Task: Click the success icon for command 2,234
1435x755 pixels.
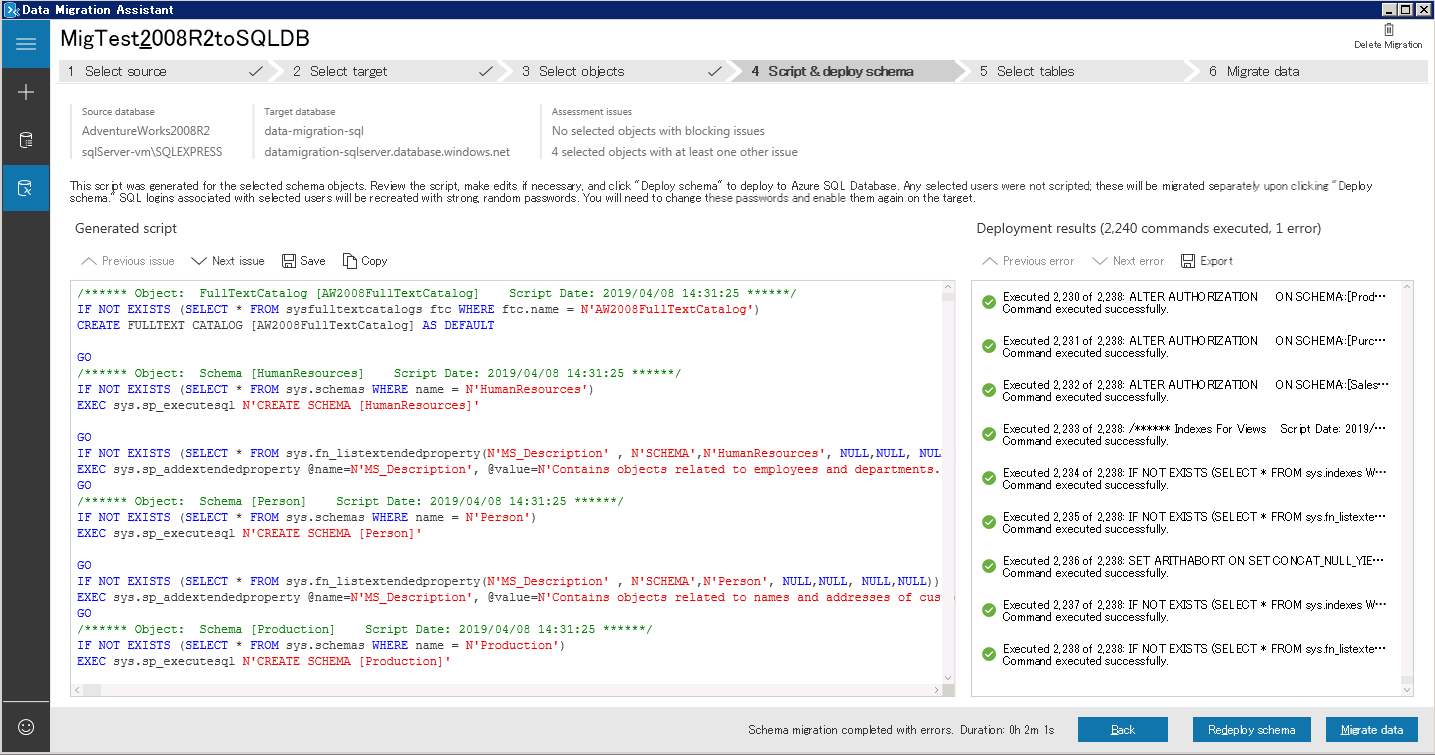Action: (989, 478)
